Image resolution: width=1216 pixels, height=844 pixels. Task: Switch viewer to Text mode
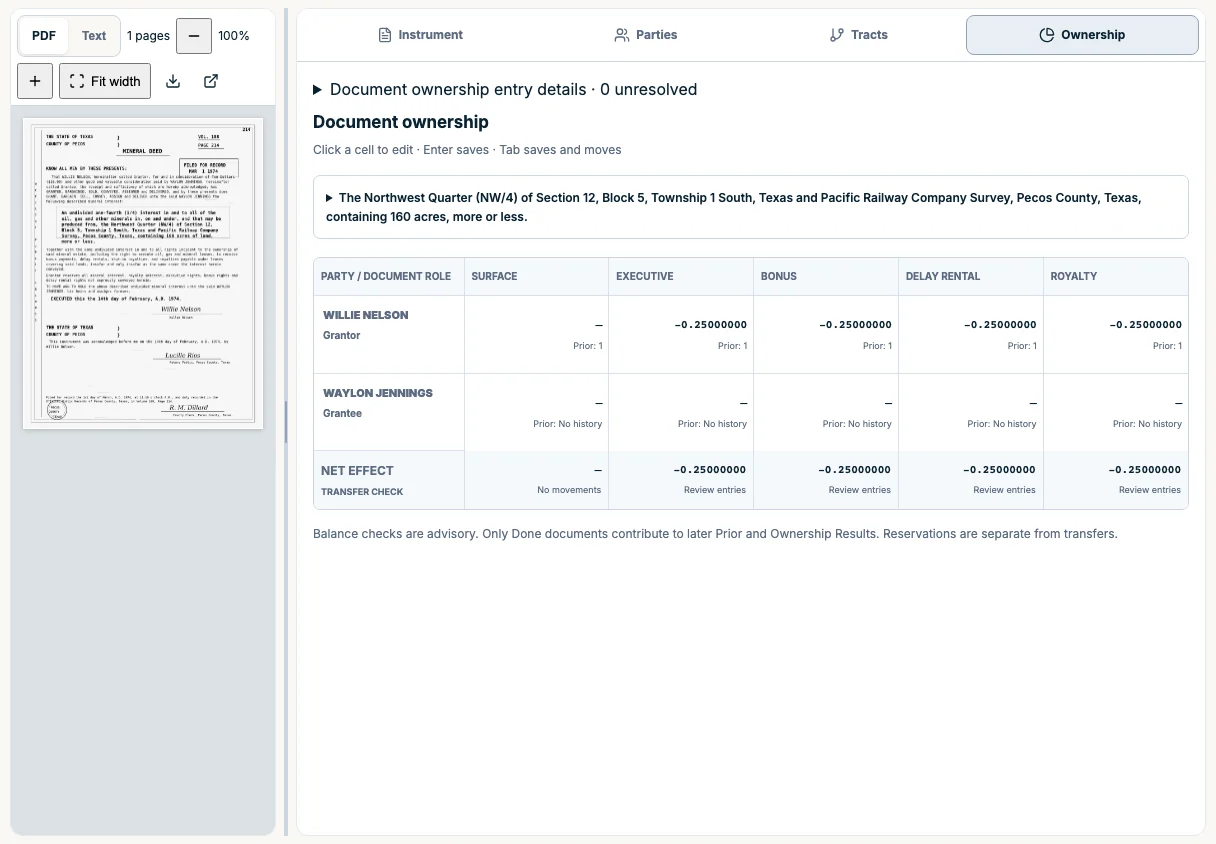tap(94, 36)
